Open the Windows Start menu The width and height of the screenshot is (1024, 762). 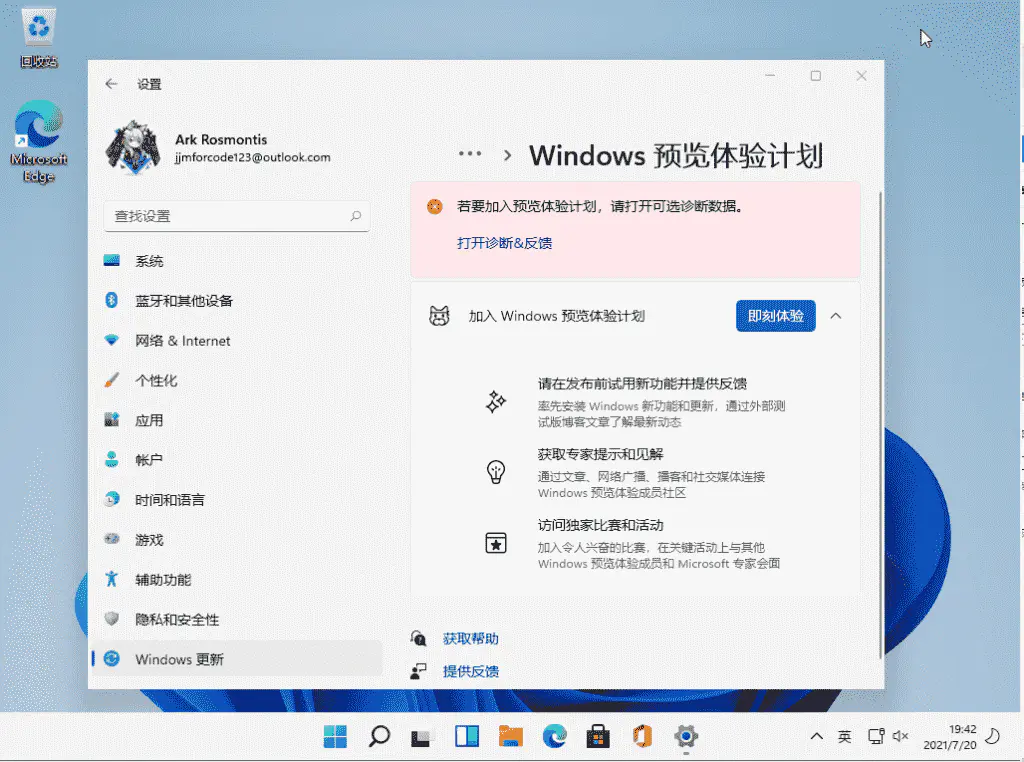click(335, 737)
